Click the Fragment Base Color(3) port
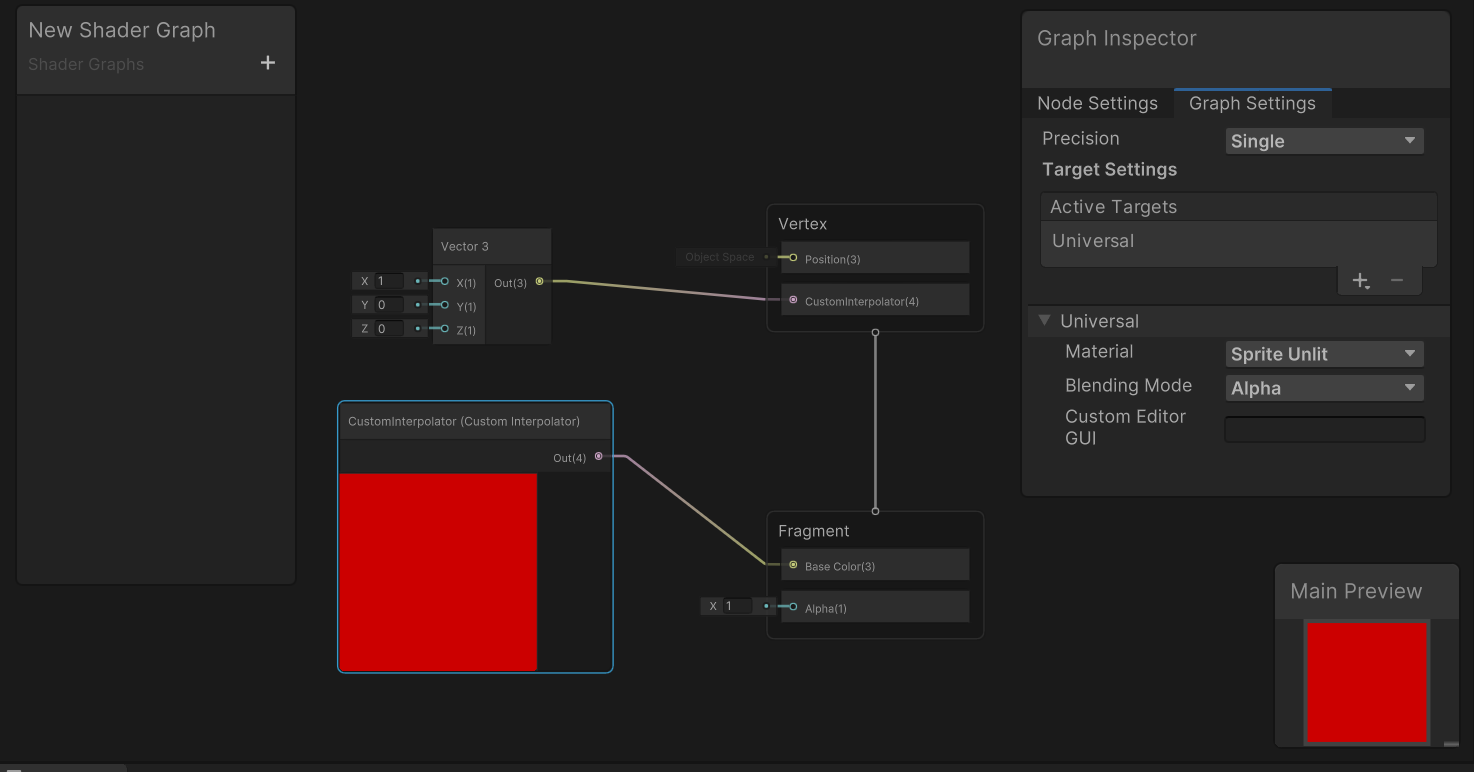The height and width of the screenshot is (772, 1474). click(x=793, y=565)
